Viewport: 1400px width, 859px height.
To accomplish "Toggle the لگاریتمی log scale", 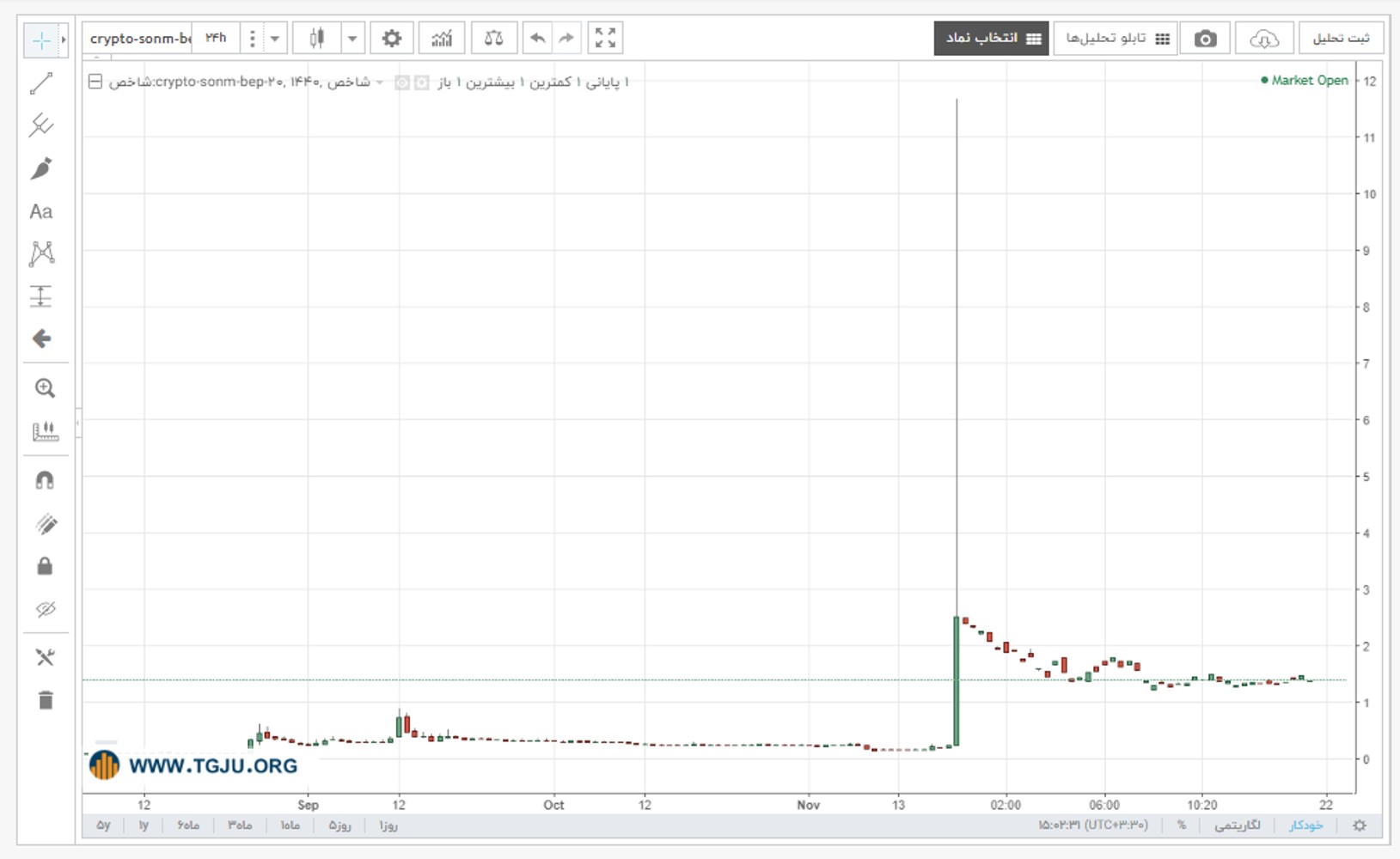I will click(x=1238, y=825).
